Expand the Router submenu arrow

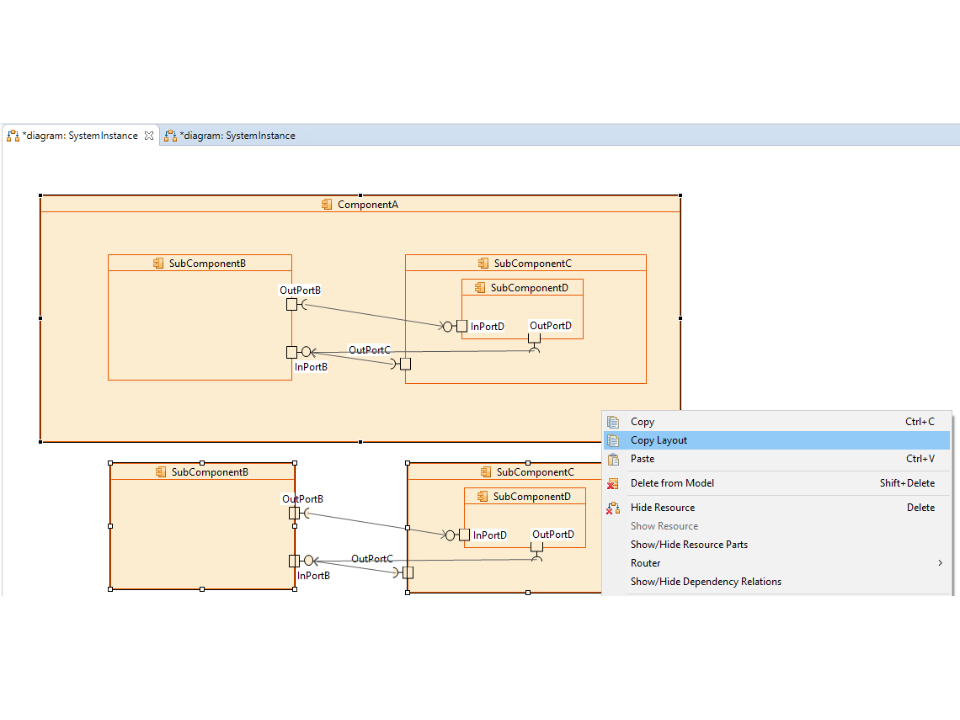tap(940, 563)
